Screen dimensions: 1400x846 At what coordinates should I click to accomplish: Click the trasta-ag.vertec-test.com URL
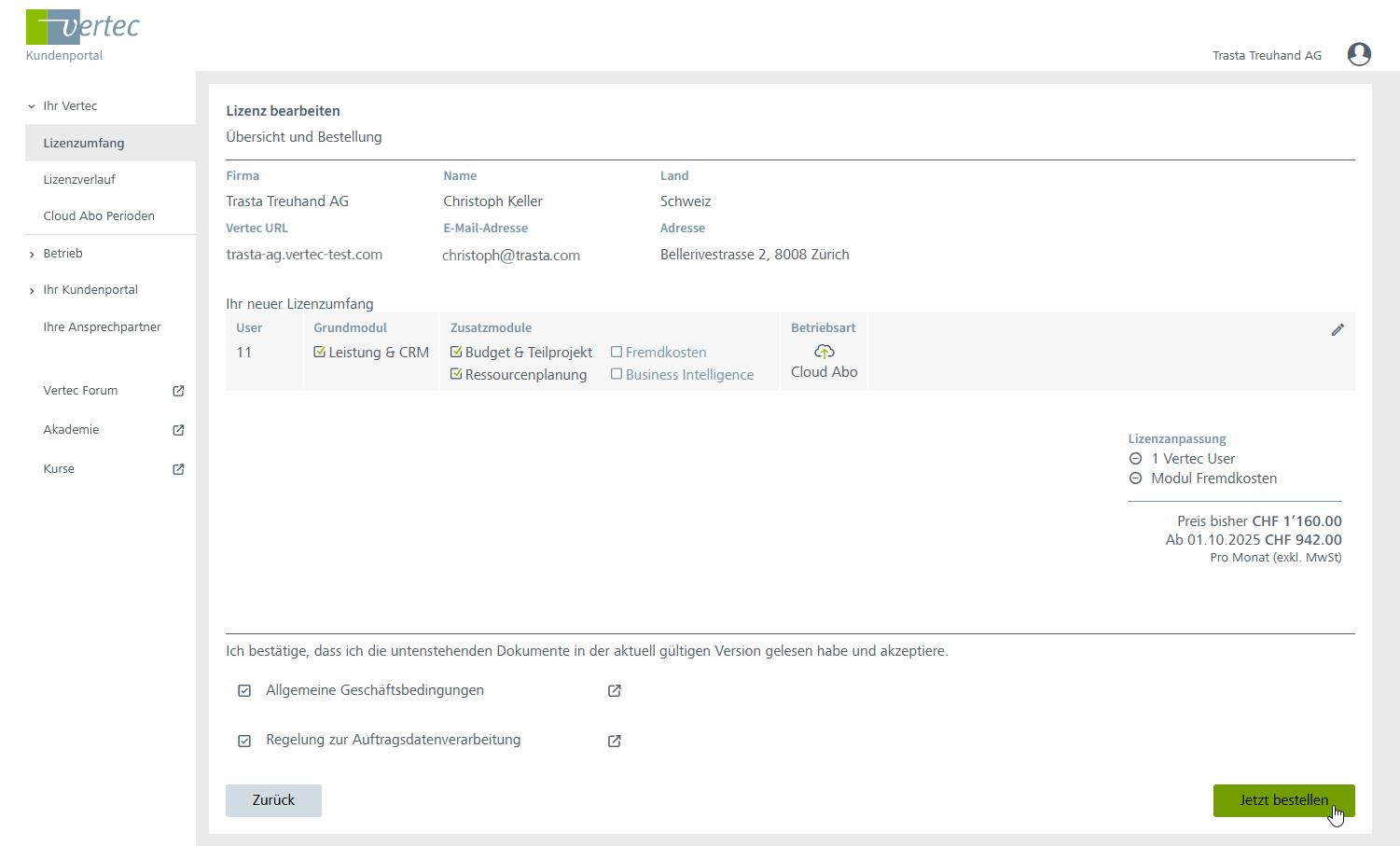[304, 255]
